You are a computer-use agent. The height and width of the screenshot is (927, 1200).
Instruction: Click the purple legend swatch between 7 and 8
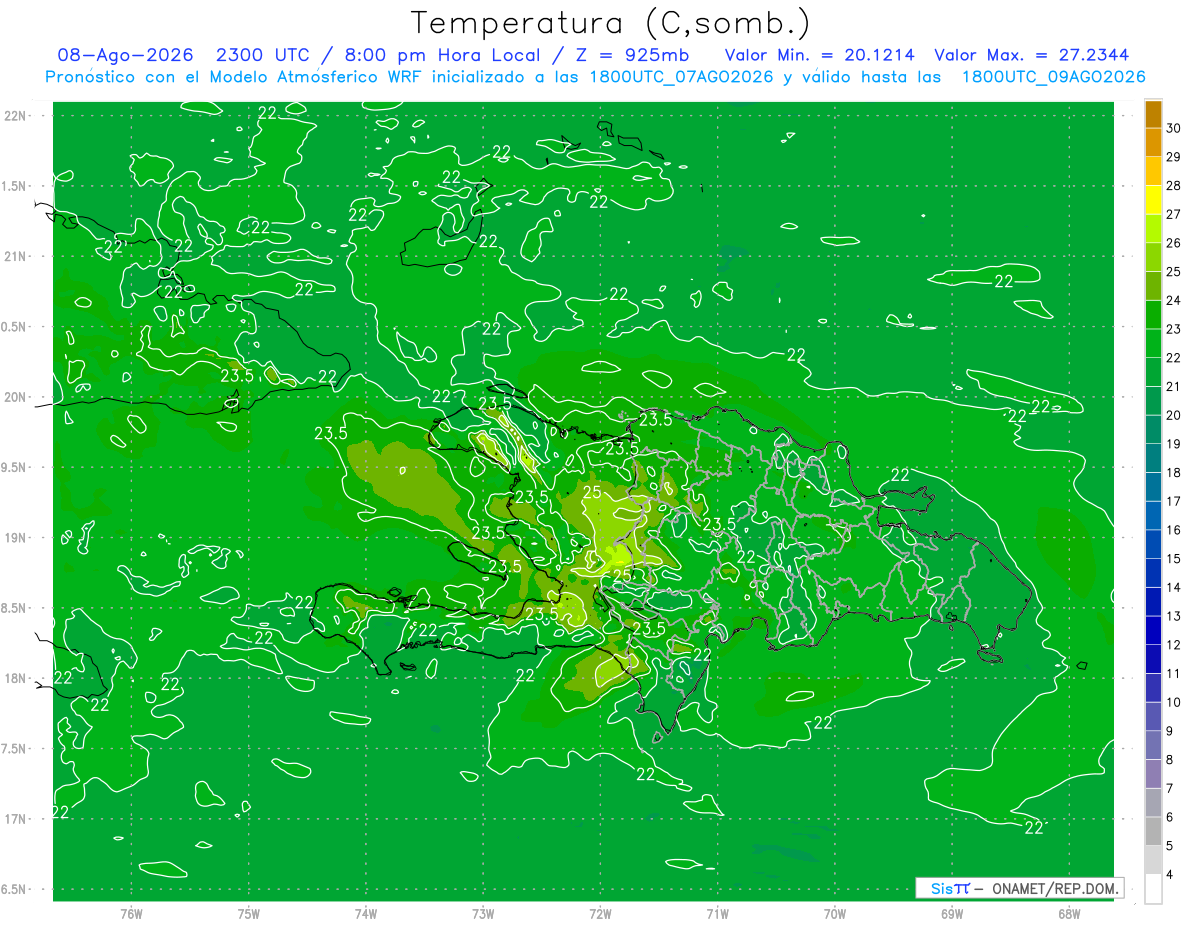[1153, 774]
